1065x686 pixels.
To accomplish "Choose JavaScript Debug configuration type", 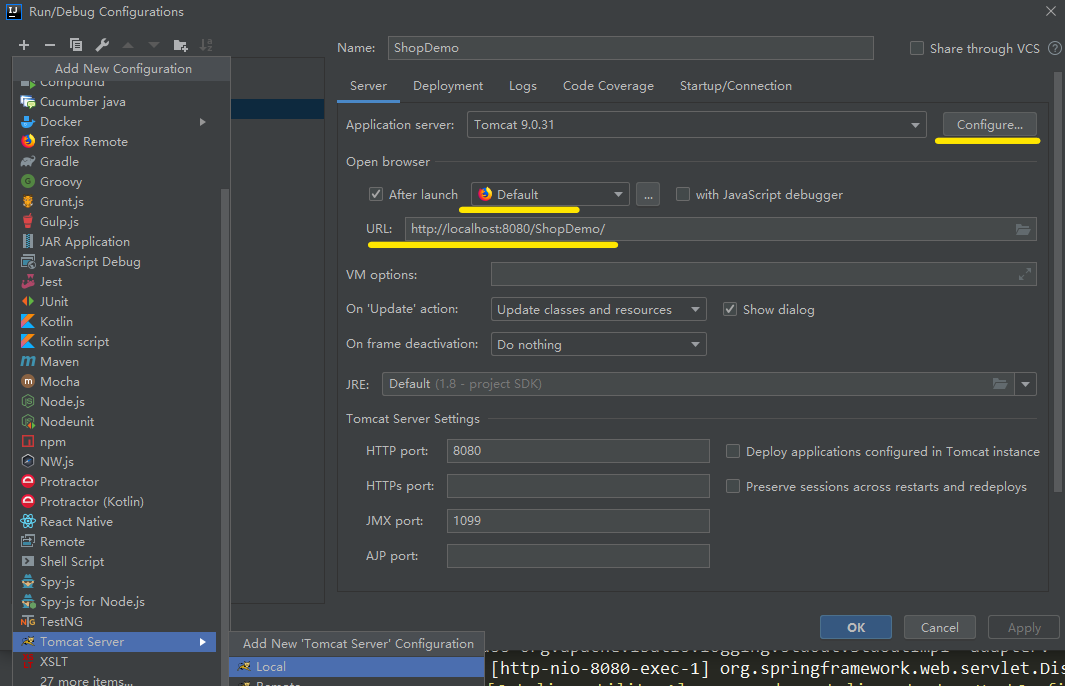I will [115, 261].
